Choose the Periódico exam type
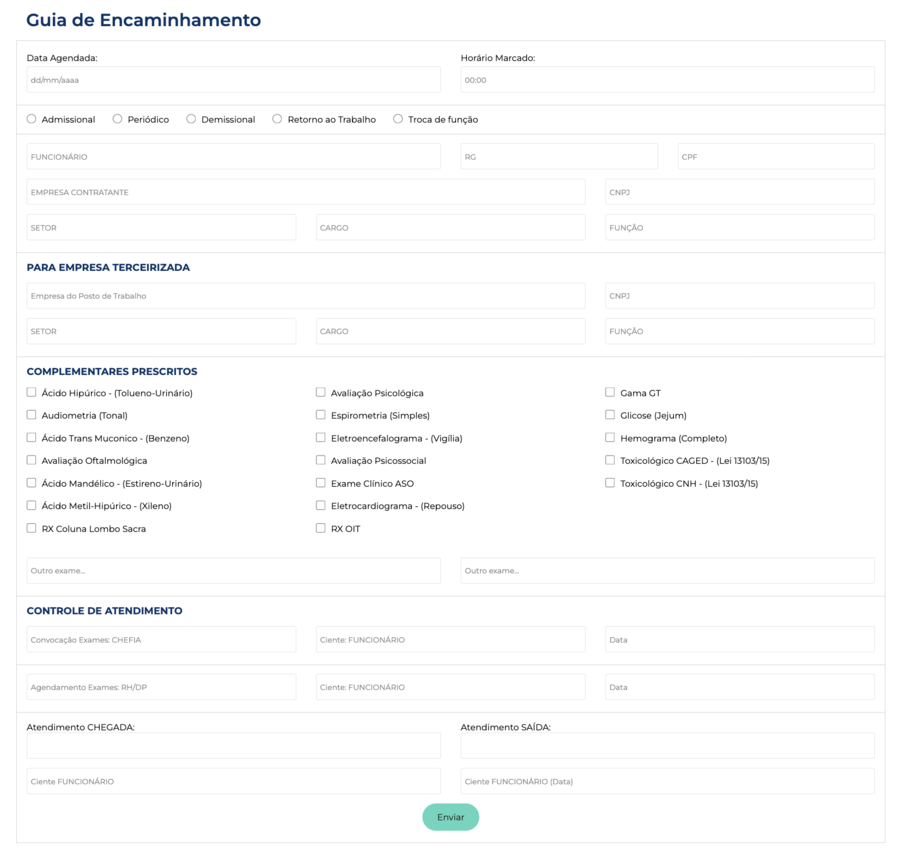 pyautogui.click(x=118, y=119)
